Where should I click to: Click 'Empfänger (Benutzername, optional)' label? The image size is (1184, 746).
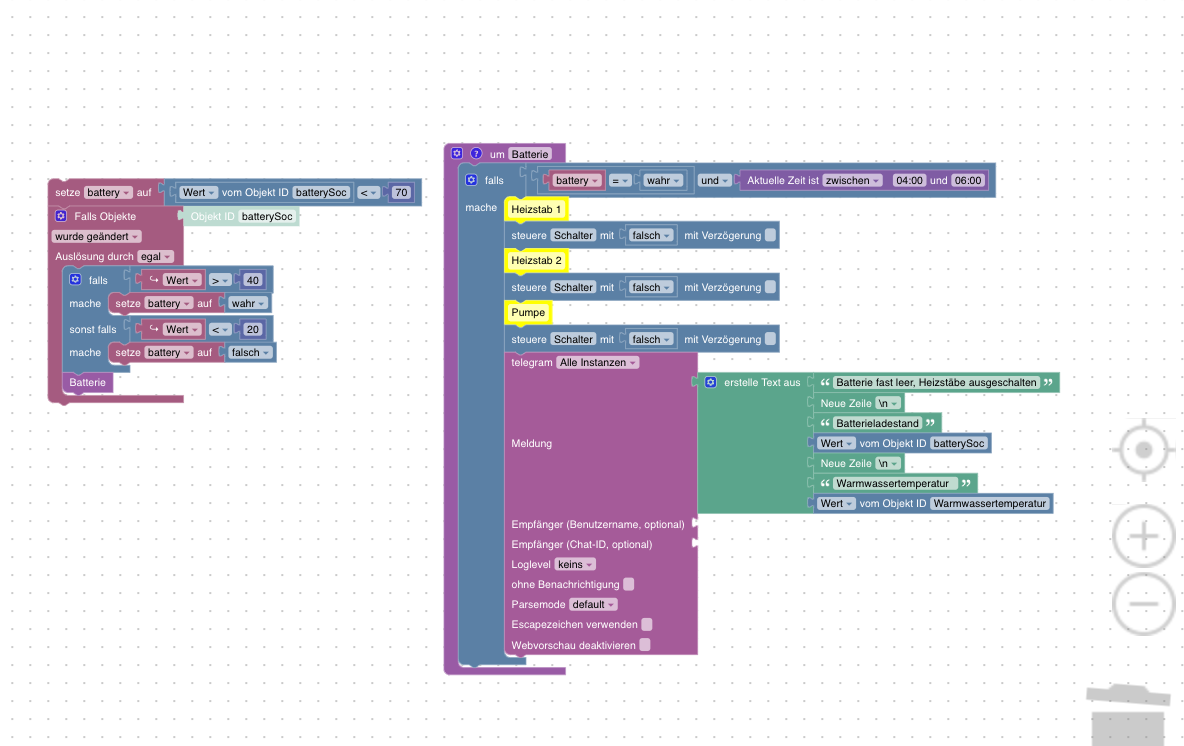click(598, 524)
